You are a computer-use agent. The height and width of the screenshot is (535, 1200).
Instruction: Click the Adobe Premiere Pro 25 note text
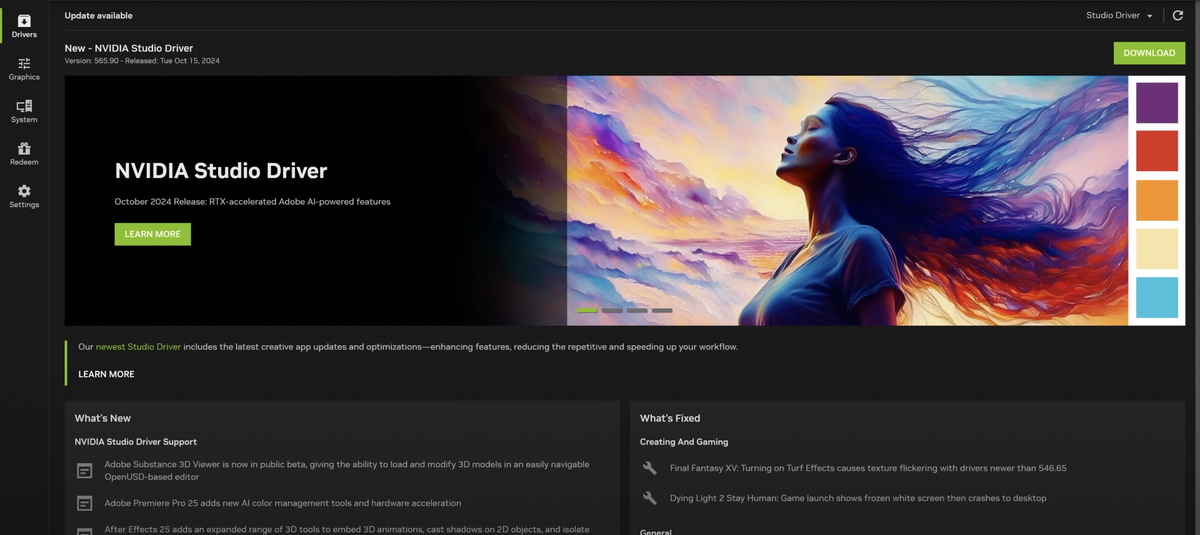point(283,503)
